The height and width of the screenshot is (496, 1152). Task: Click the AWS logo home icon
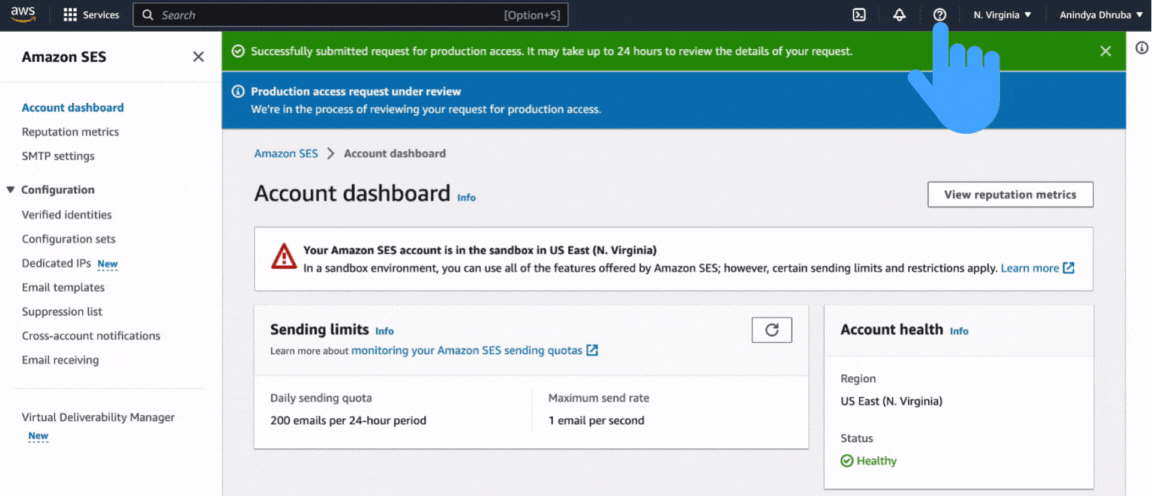point(23,14)
